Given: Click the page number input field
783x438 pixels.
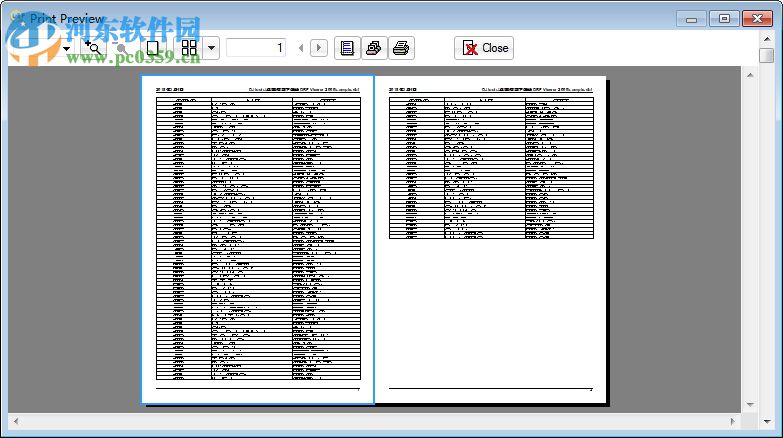Looking at the screenshot, I should (x=256, y=48).
